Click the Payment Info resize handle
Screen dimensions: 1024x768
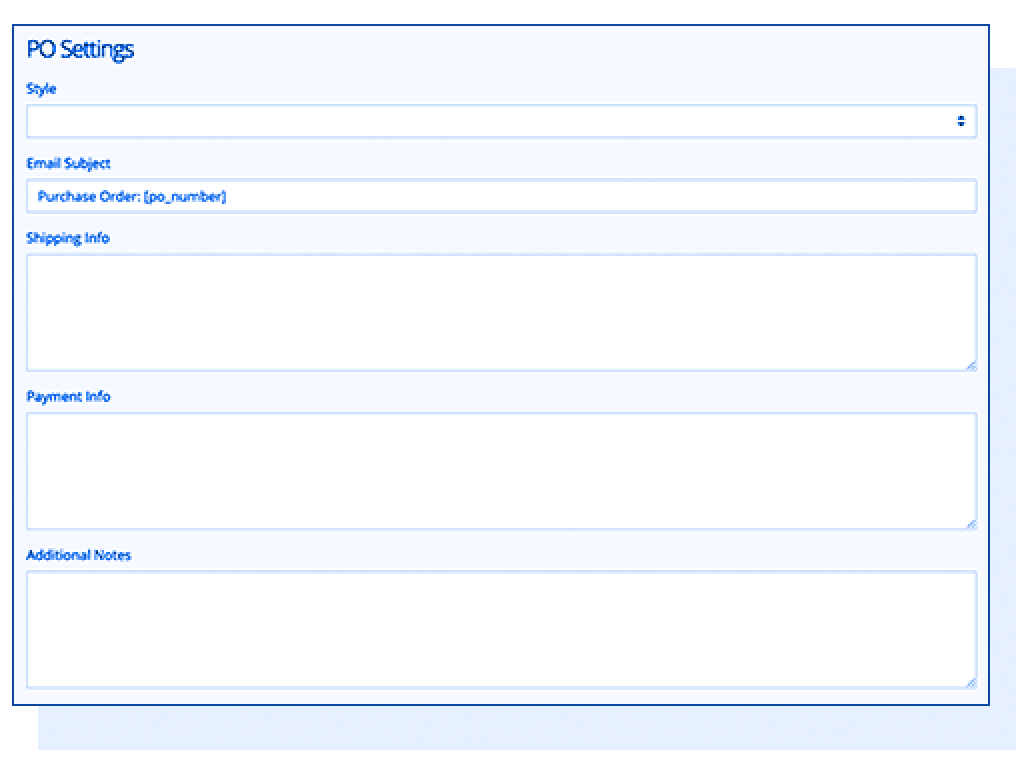click(971, 522)
